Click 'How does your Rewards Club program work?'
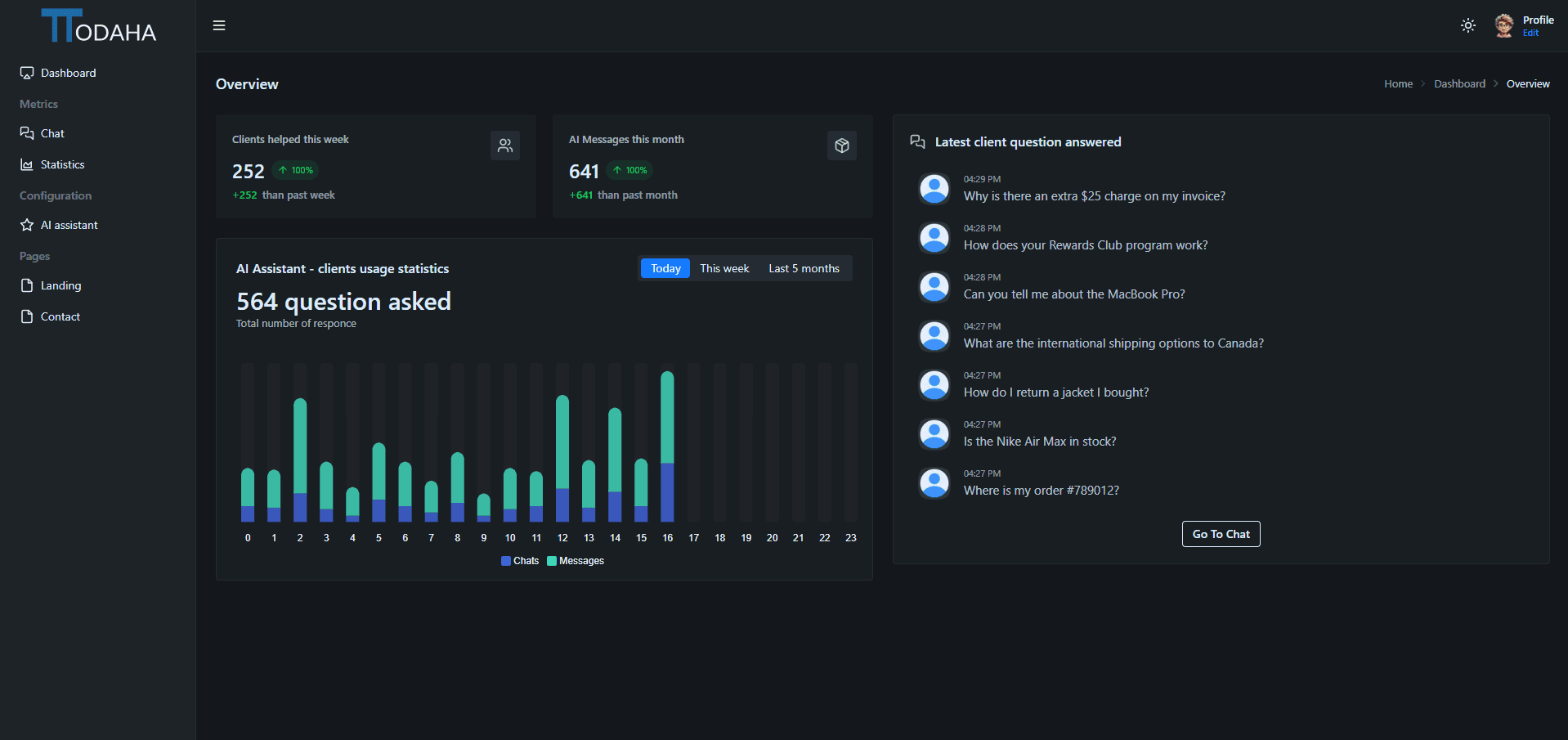The width and height of the screenshot is (1568, 740). coord(1086,245)
